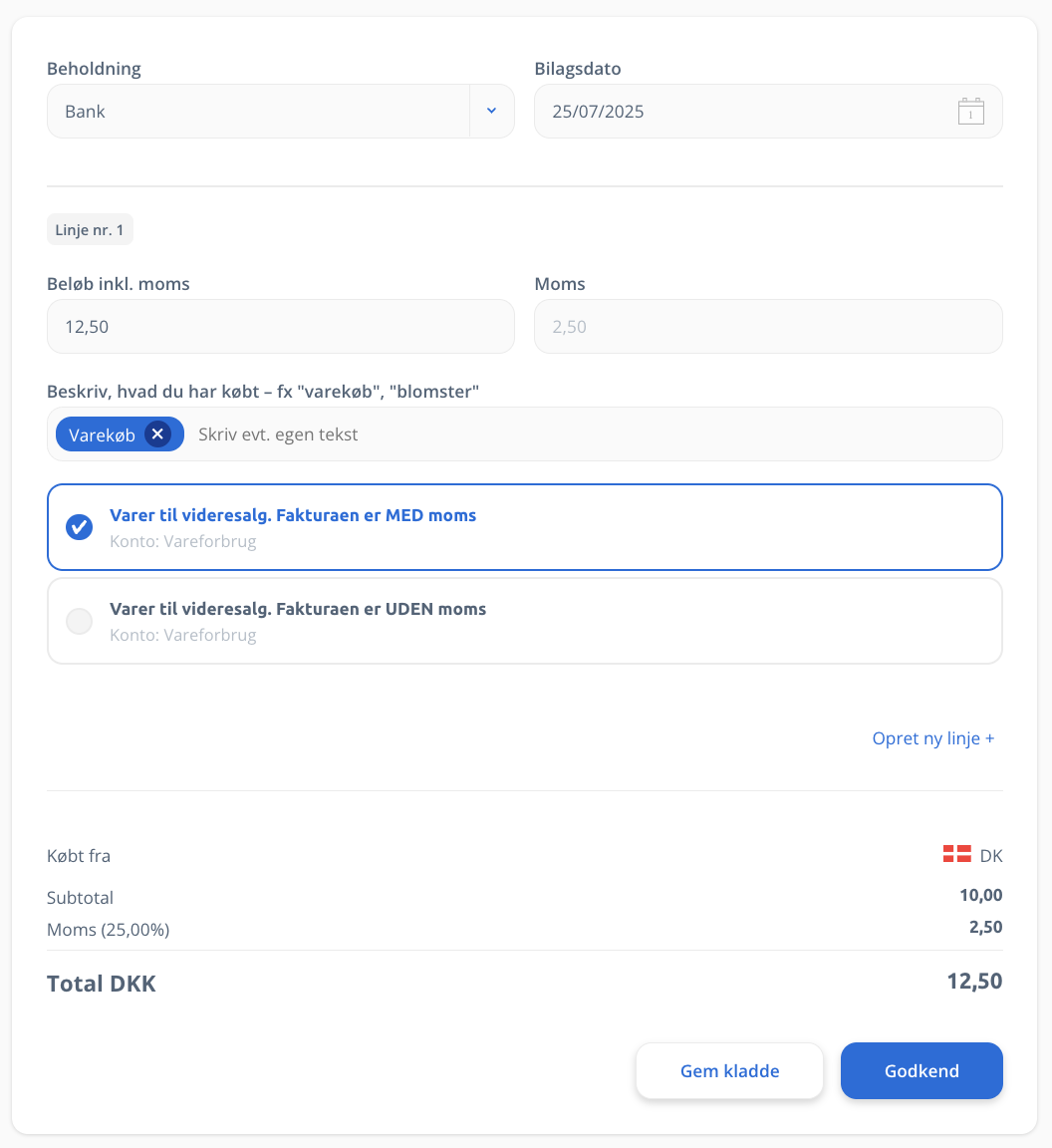
Task: Click the Moms amount field
Action: [x=768, y=327]
